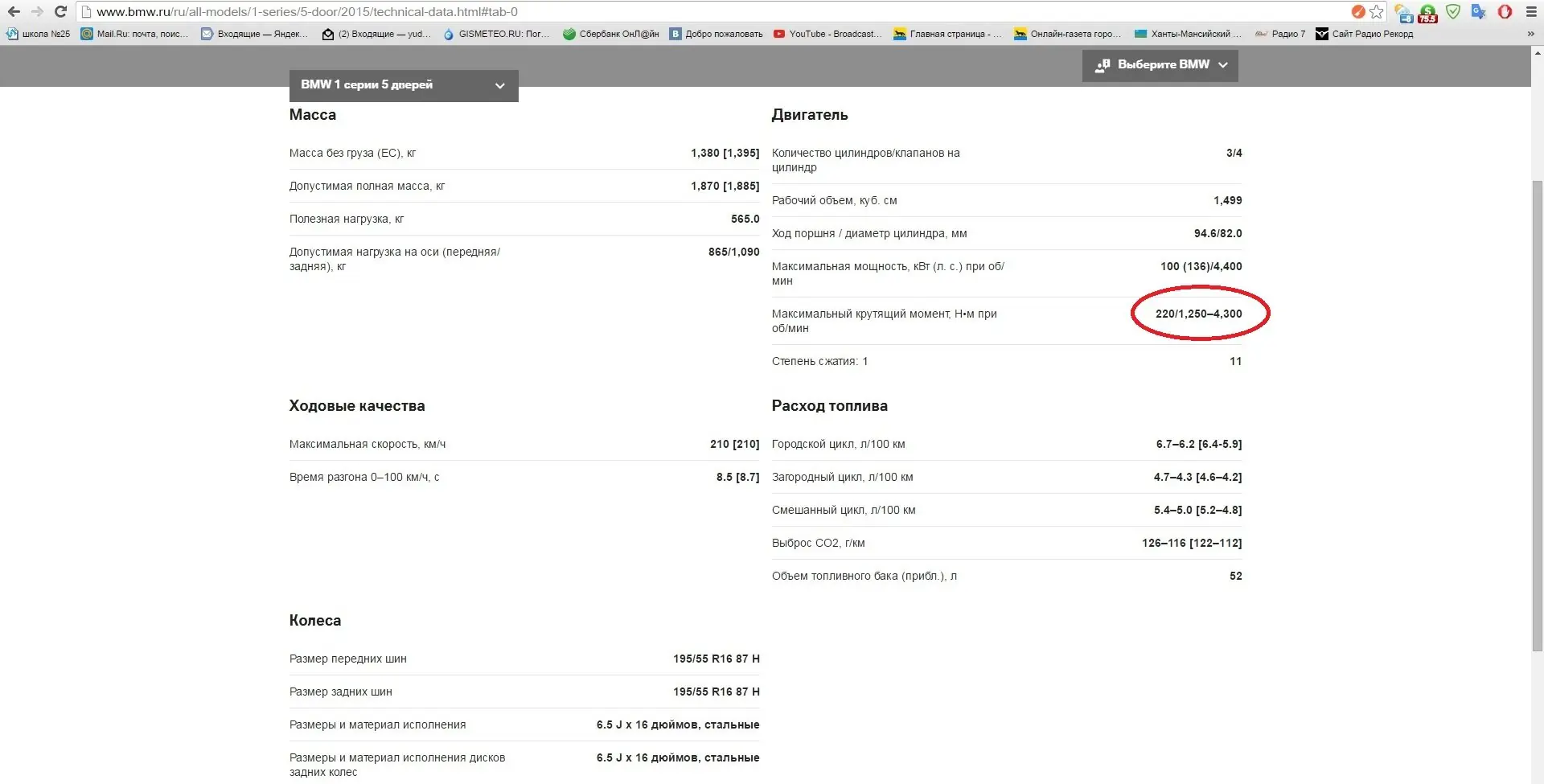Image resolution: width=1544 pixels, height=784 pixels.
Task: Click the Максимальная скорость, км/ч label
Action: (368, 444)
